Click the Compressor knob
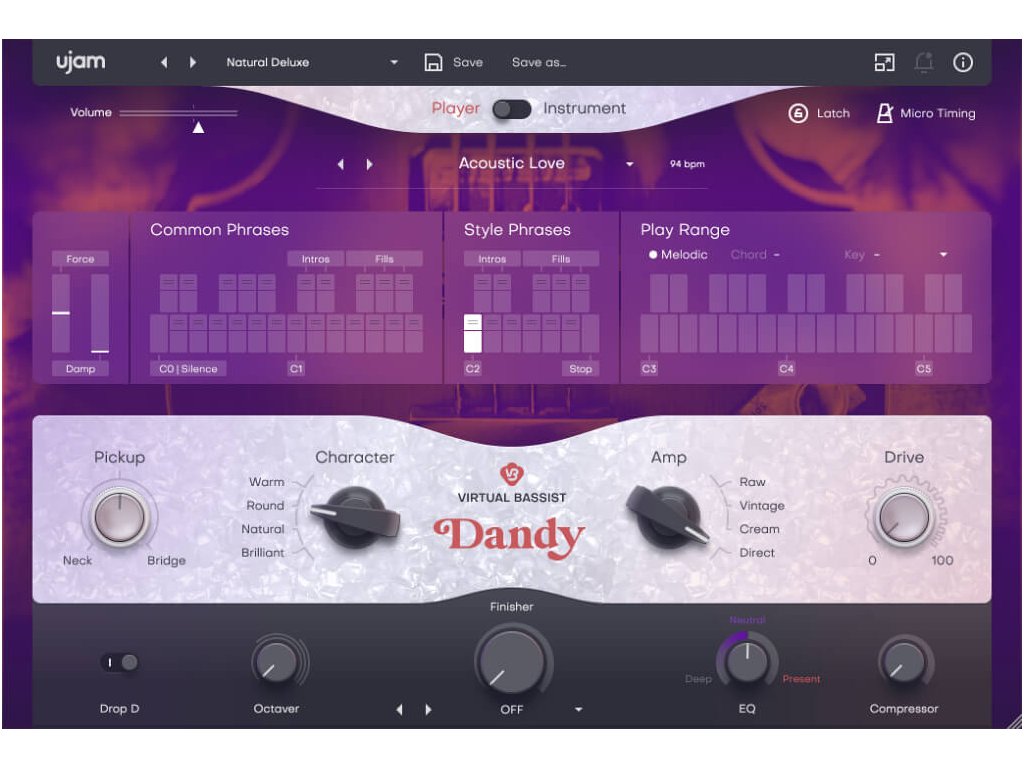The width and height of the screenshot is (1024, 768). click(x=904, y=662)
